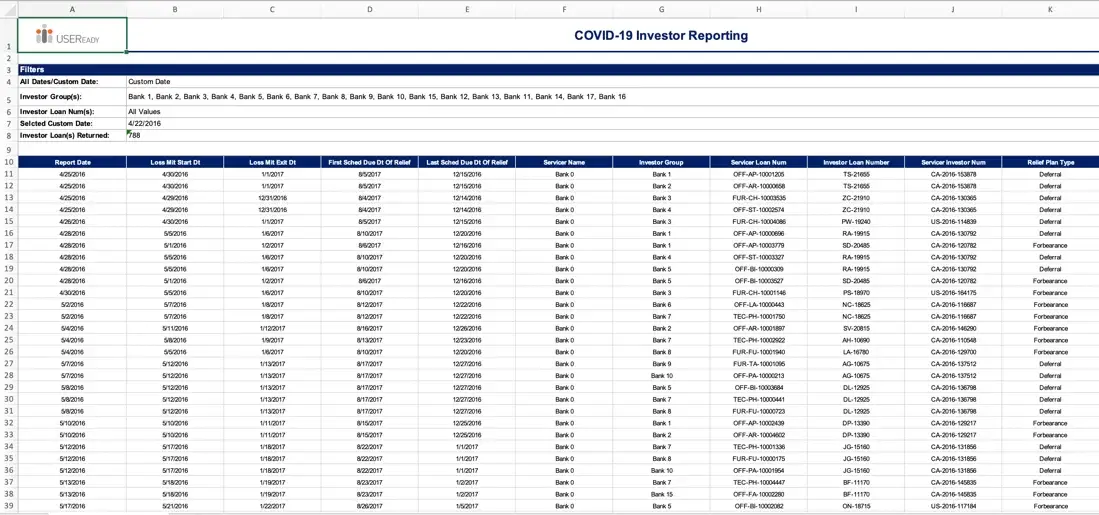Click the '788' loans returned value
The width and height of the screenshot is (1099, 515).
click(x=134, y=135)
